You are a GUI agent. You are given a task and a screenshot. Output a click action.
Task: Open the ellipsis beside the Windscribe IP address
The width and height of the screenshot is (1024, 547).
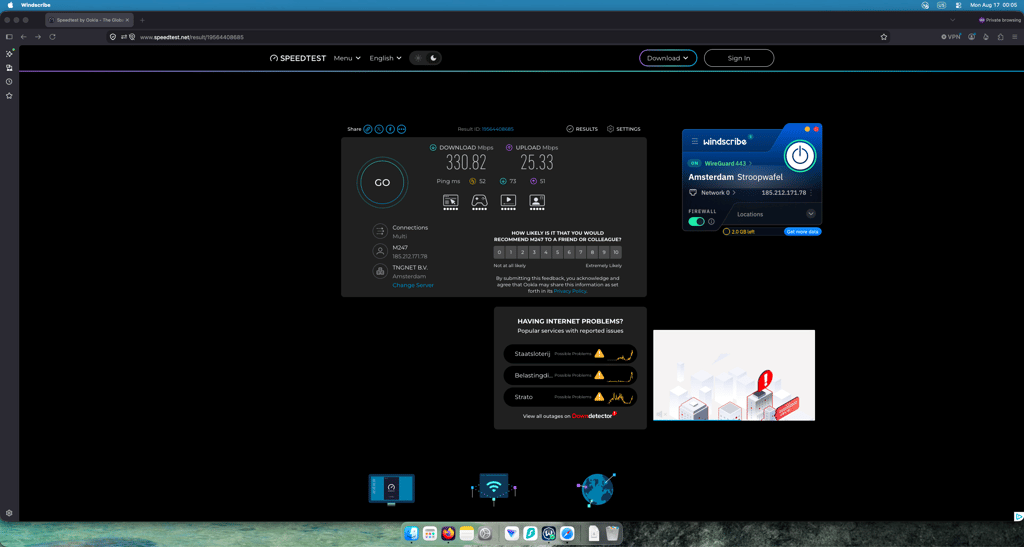pos(811,193)
